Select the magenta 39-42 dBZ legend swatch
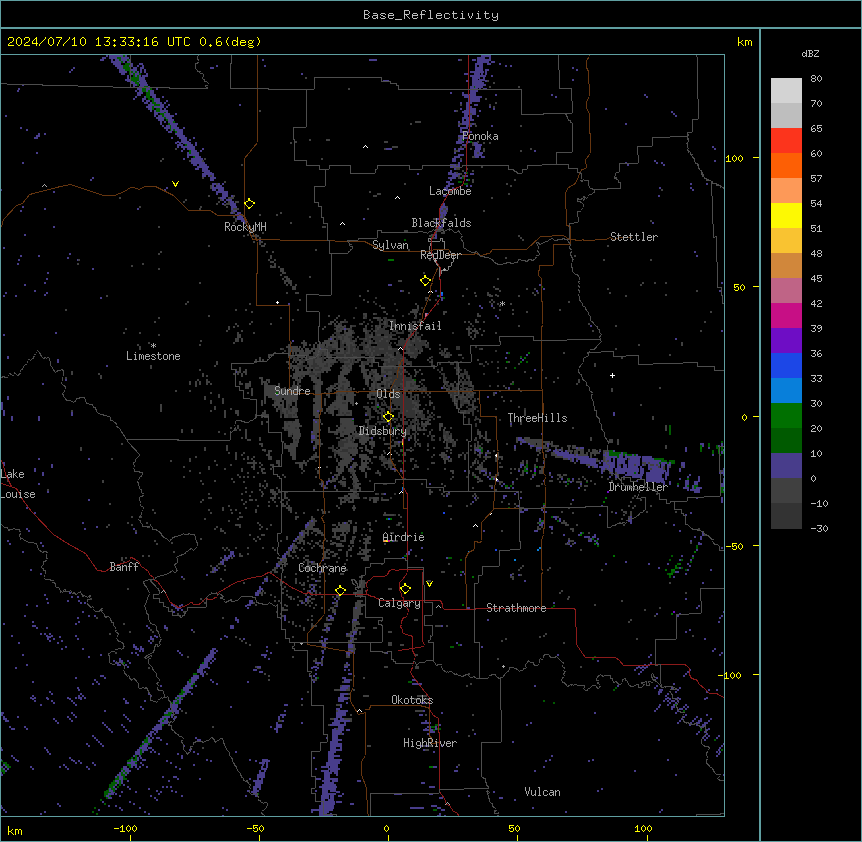The height and width of the screenshot is (842, 862). [x=786, y=315]
